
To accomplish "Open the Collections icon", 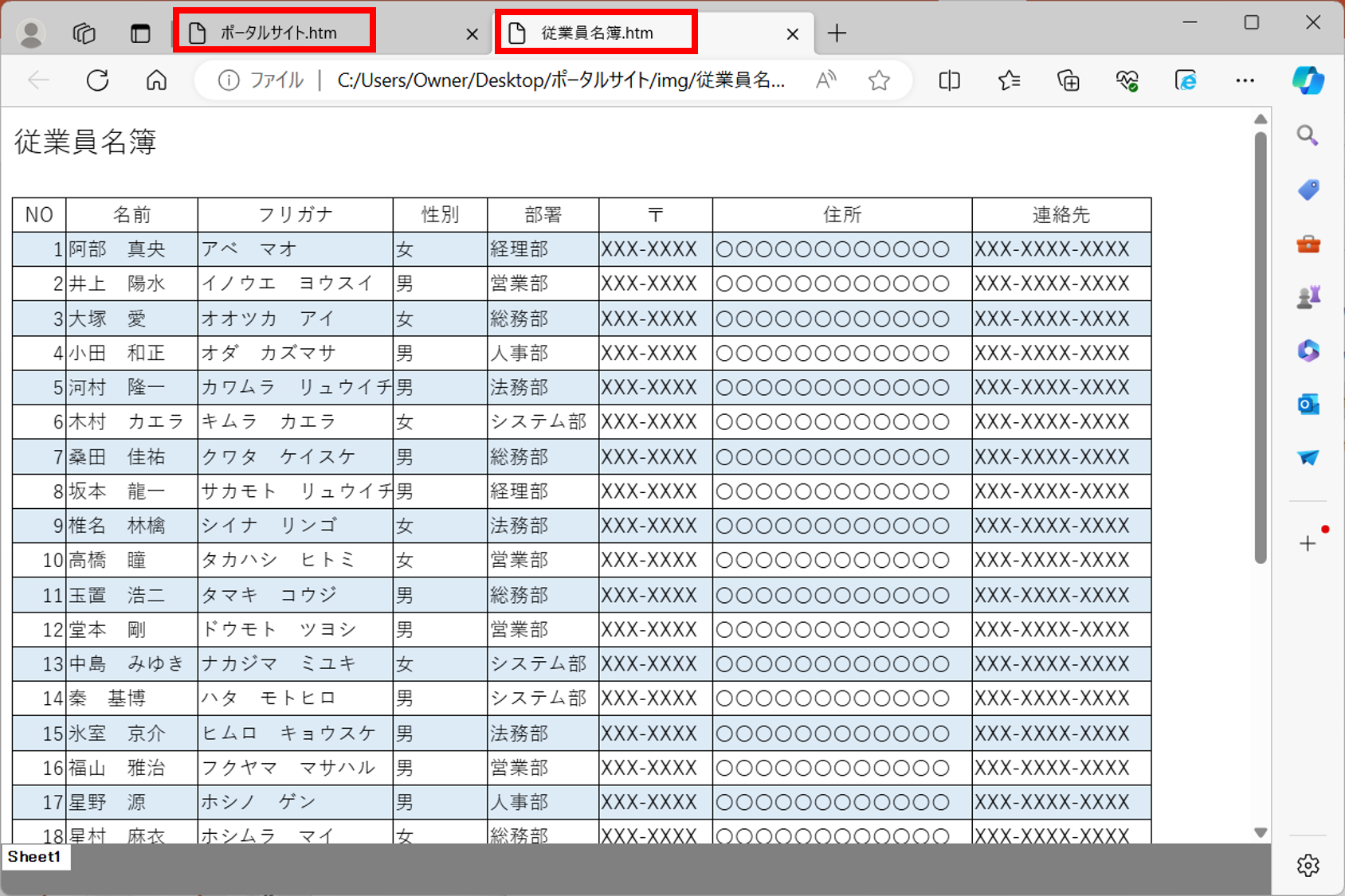I will click(1068, 80).
